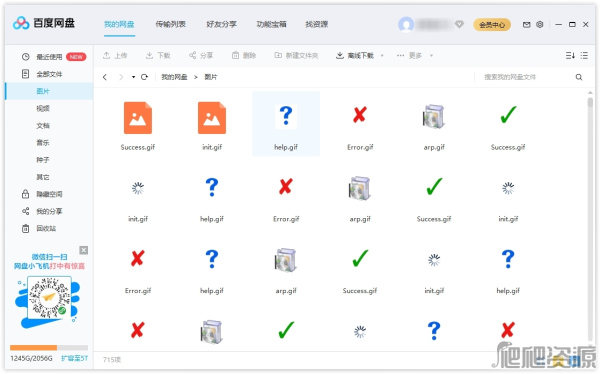This screenshot has width=600, height=374.
Task: Open the 最近使用 recent files section
Action: (49, 57)
